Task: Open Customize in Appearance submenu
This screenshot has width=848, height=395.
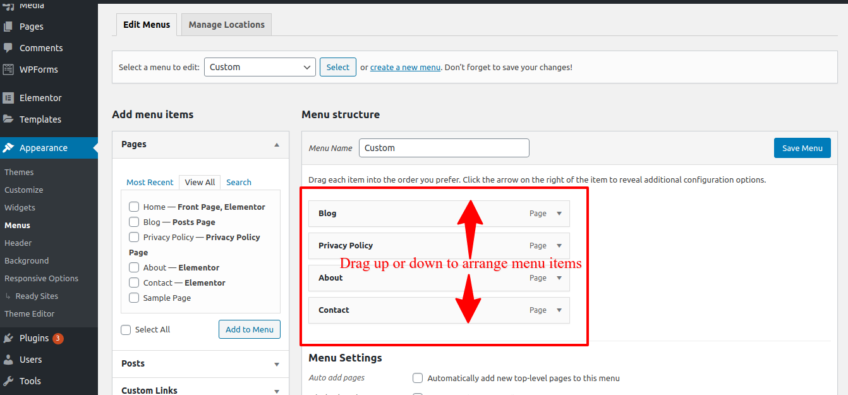Action: 24,190
